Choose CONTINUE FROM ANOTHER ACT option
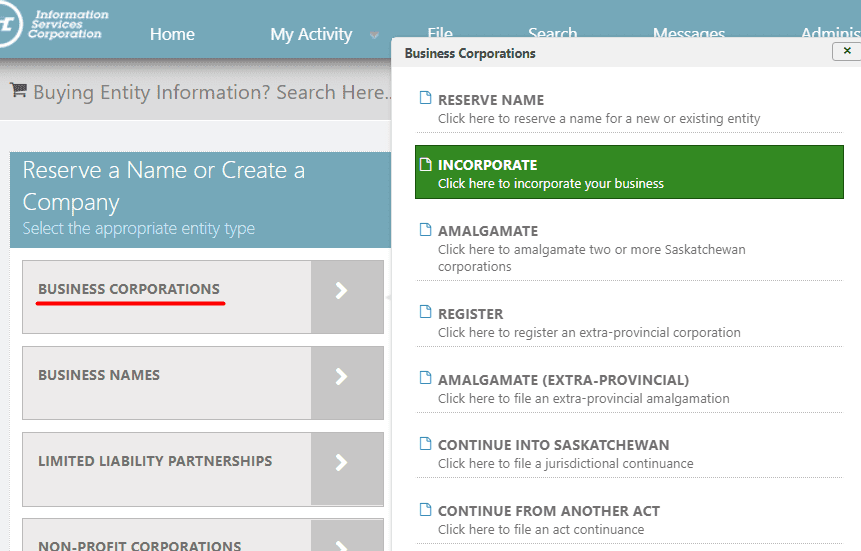Screen dimensions: 861x551 [x=629, y=520]
